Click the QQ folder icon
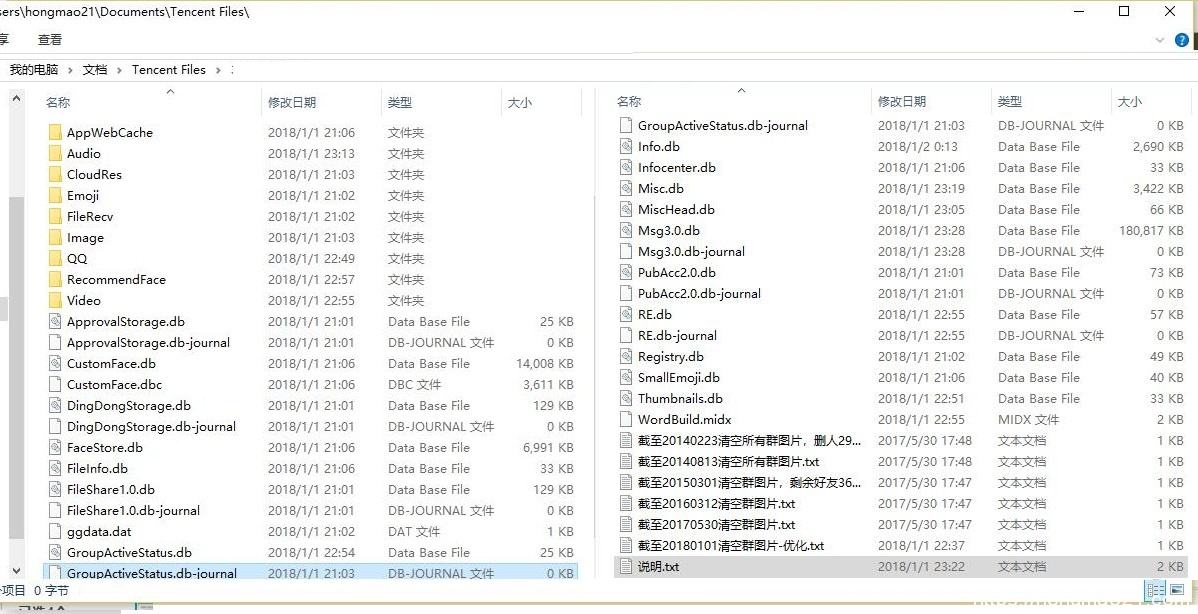Image resolution: width=1198 pixels, height=614 pixels. [x=54, y=258]
